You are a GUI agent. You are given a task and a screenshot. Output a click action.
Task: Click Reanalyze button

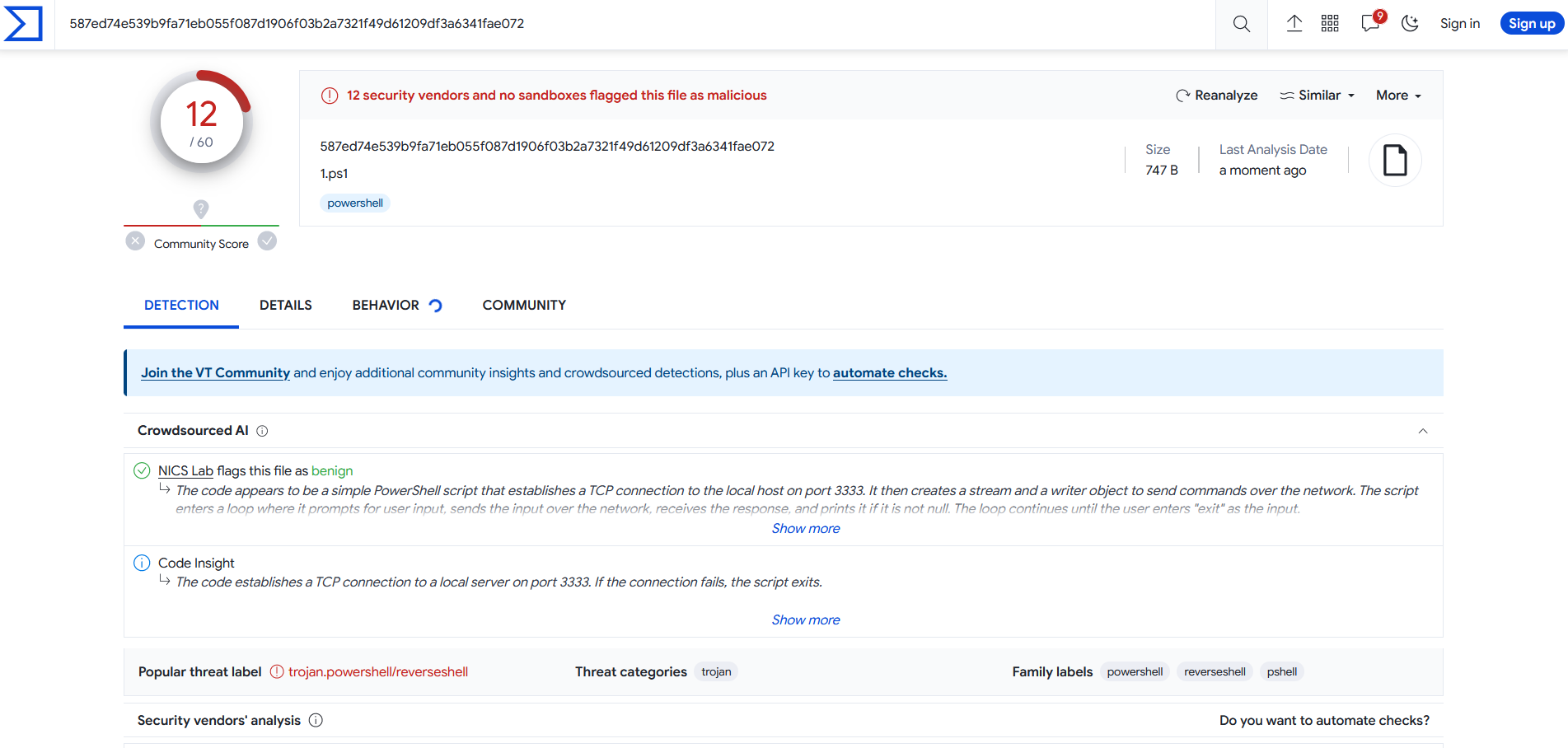1217,96
